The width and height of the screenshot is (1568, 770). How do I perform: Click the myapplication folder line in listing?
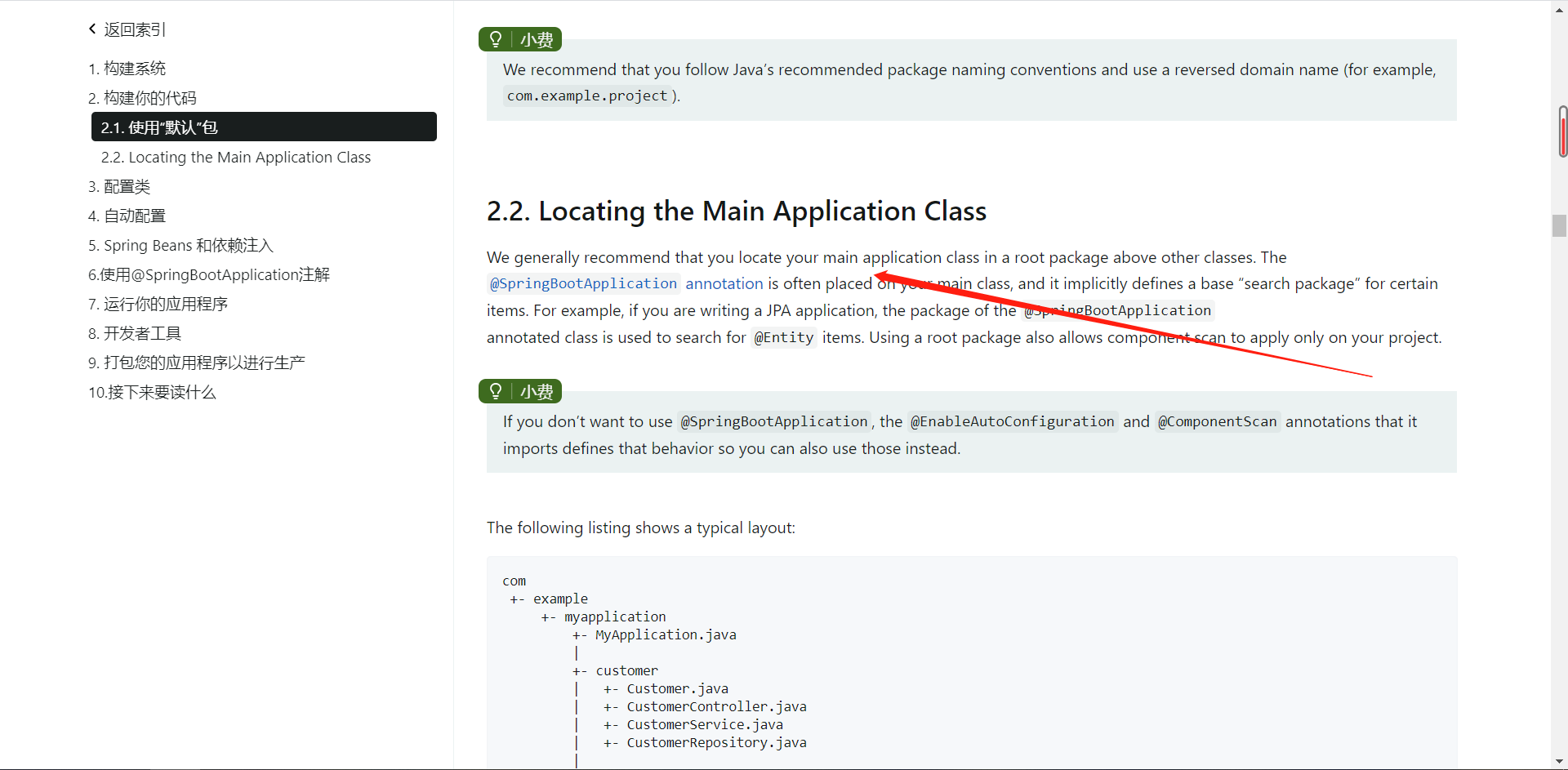click(x=615, y=616)
